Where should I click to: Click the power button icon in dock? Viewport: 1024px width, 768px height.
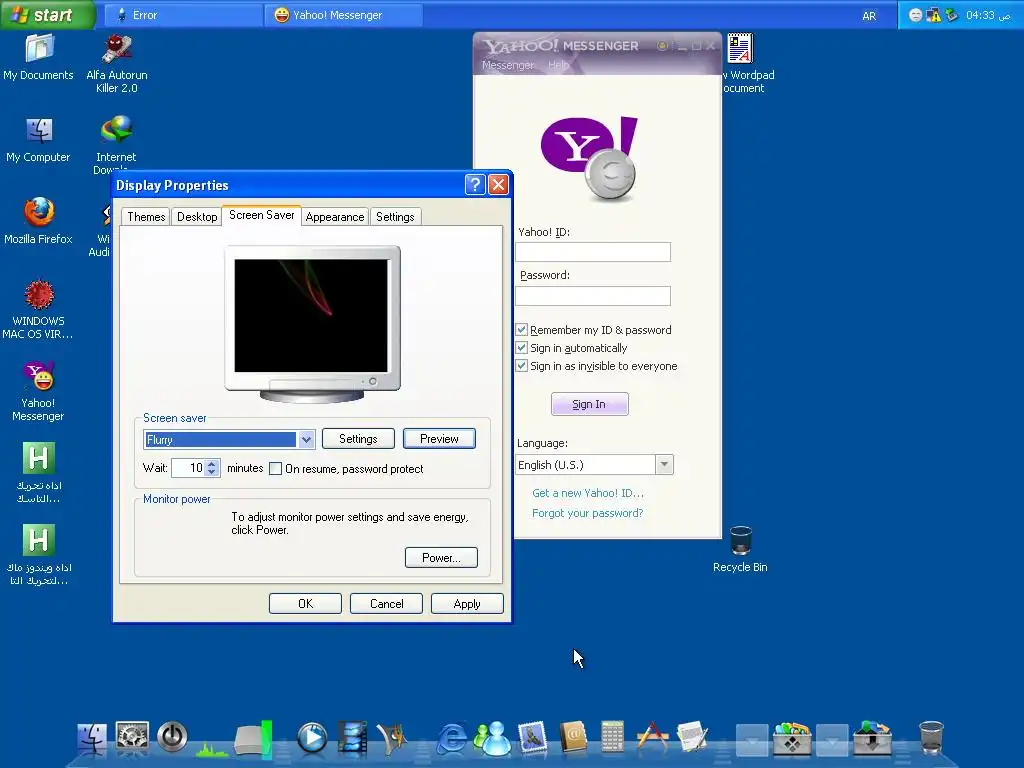[172, 737]
